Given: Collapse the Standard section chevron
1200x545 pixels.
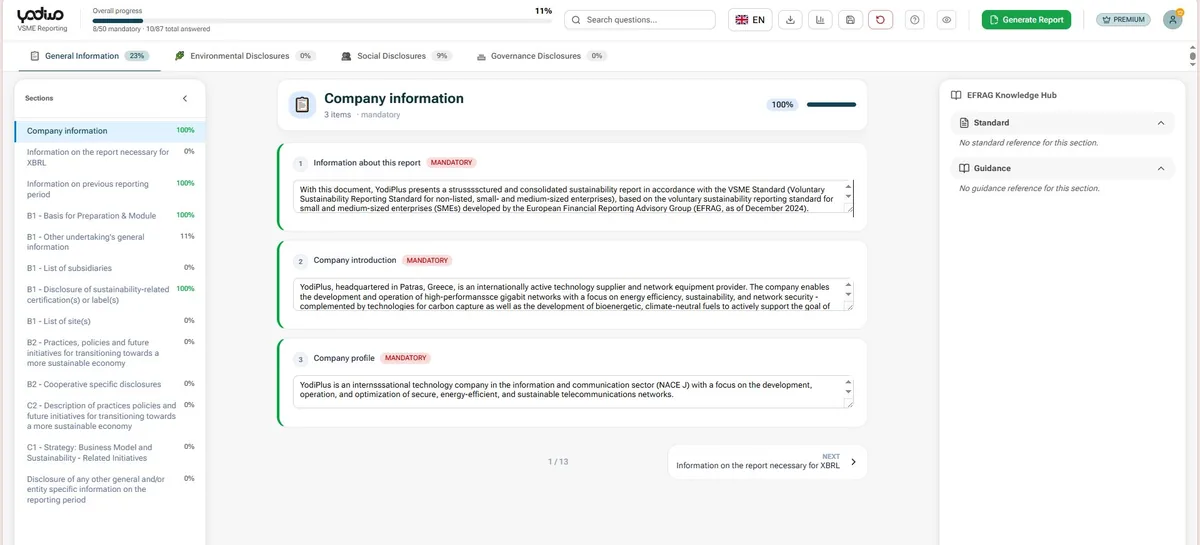Looking at the screenshot, I should click(x=1161, y=123).
